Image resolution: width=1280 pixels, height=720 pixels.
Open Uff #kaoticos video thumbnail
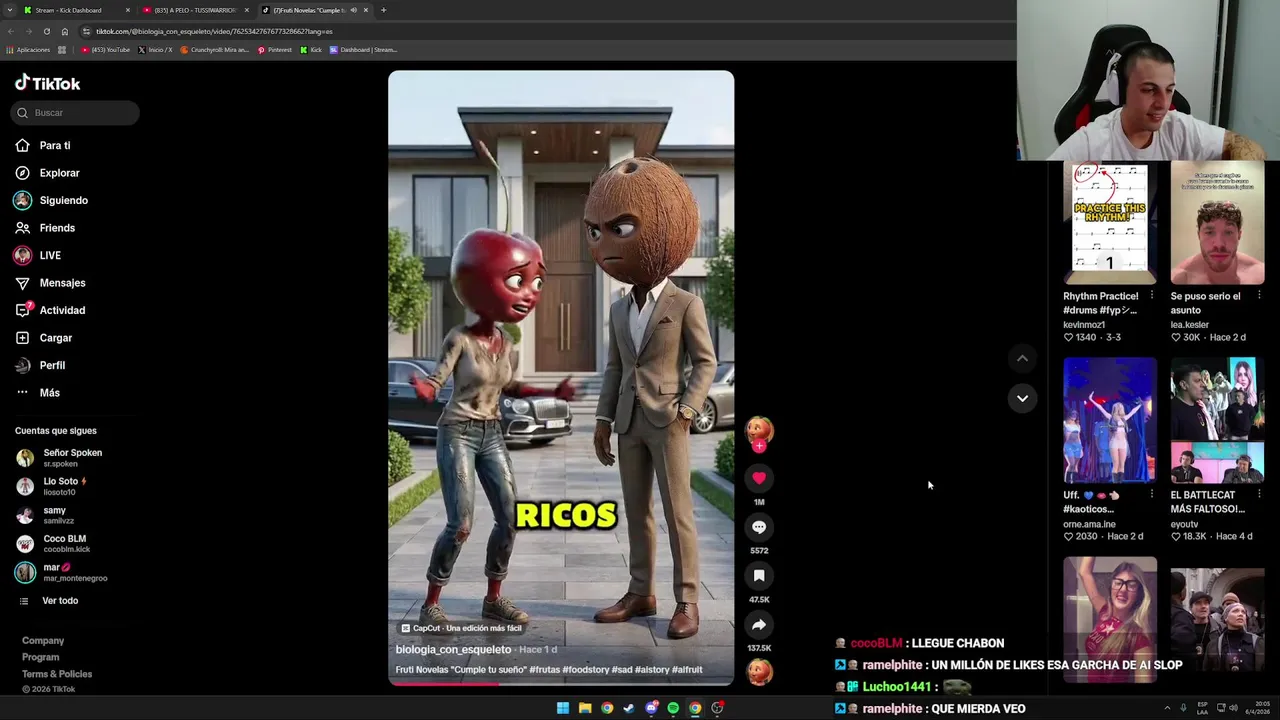[x=1110, y=421]
